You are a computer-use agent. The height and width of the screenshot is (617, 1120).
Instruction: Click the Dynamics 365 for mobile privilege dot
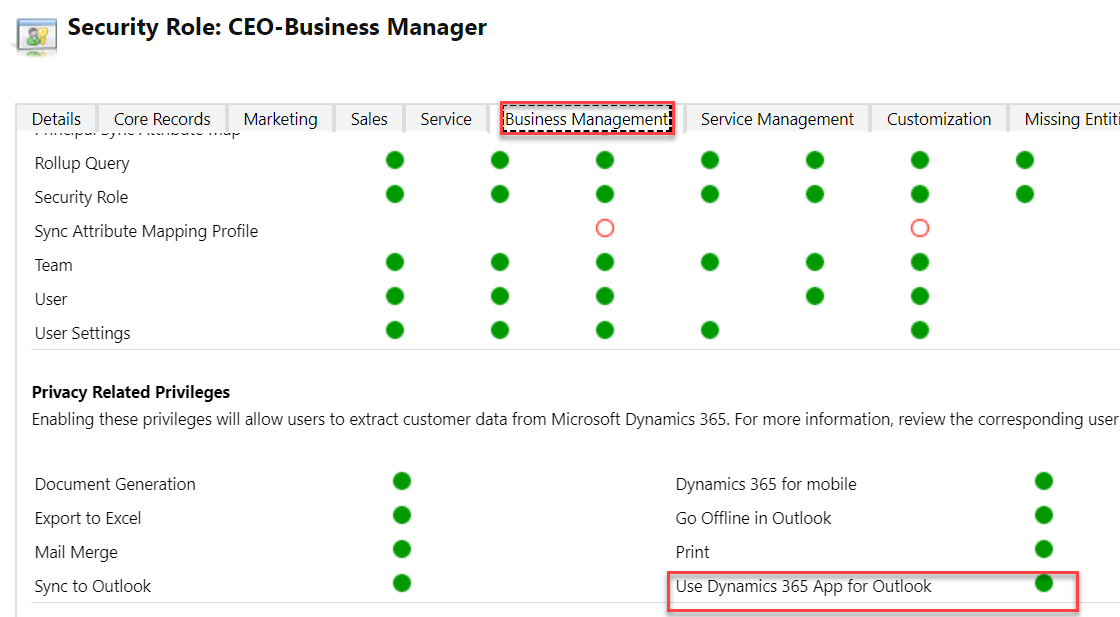pos(1043,480)
